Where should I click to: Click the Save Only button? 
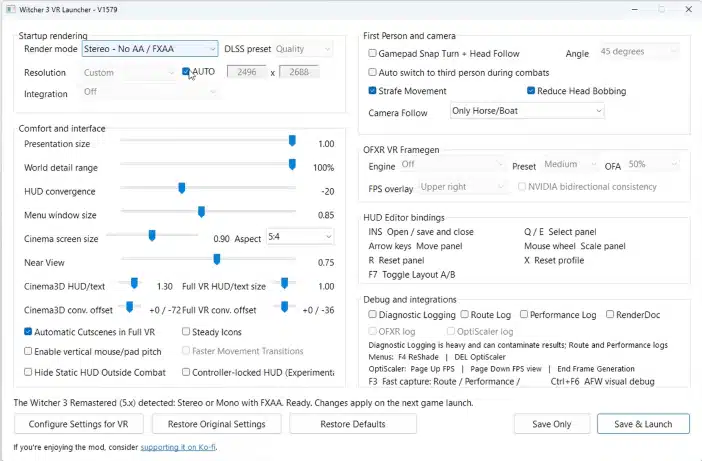[x=552, y=424]
